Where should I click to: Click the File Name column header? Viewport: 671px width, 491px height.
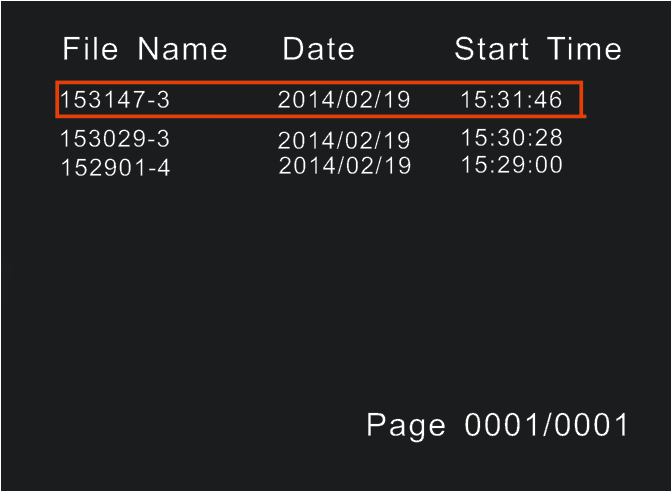click(145, 49)
